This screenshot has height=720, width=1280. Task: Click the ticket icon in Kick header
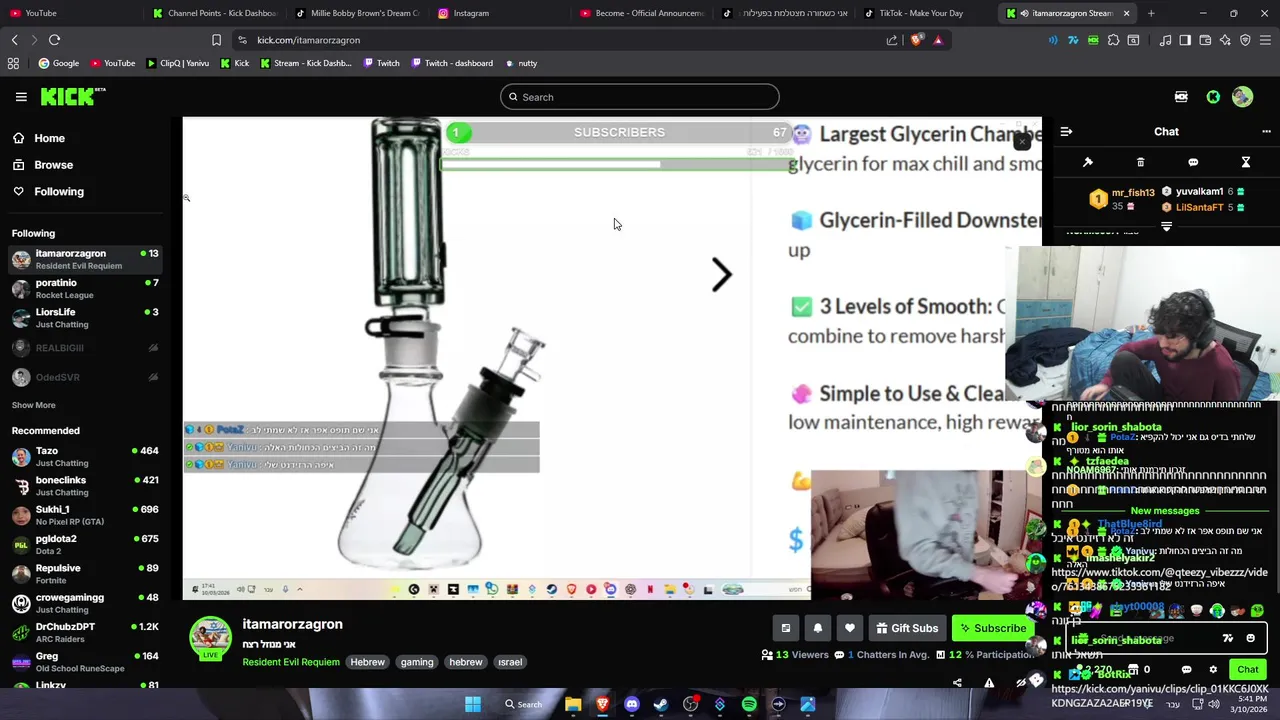pos(1181,97)
